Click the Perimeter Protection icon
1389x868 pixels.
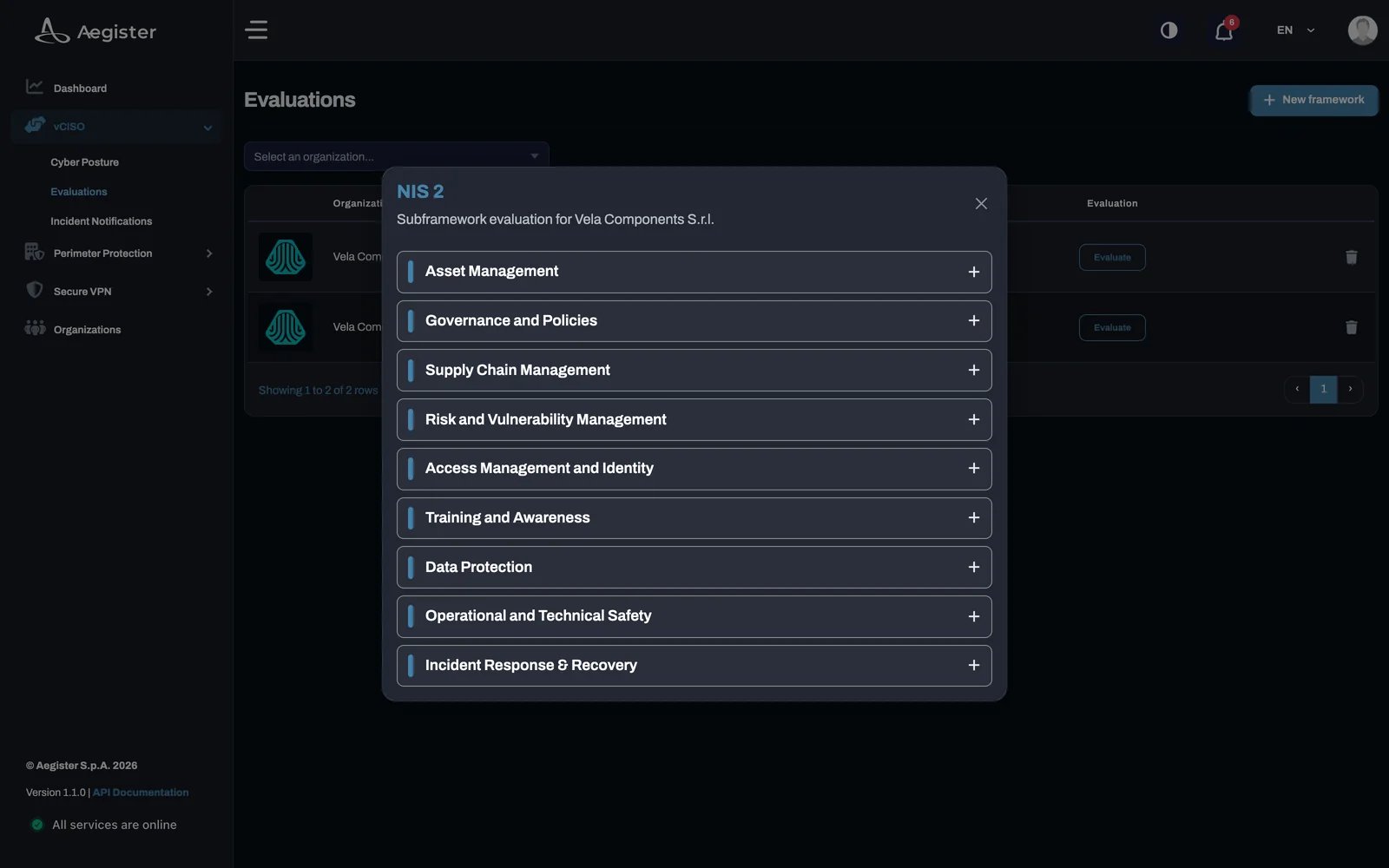click(x=35, y=252)
